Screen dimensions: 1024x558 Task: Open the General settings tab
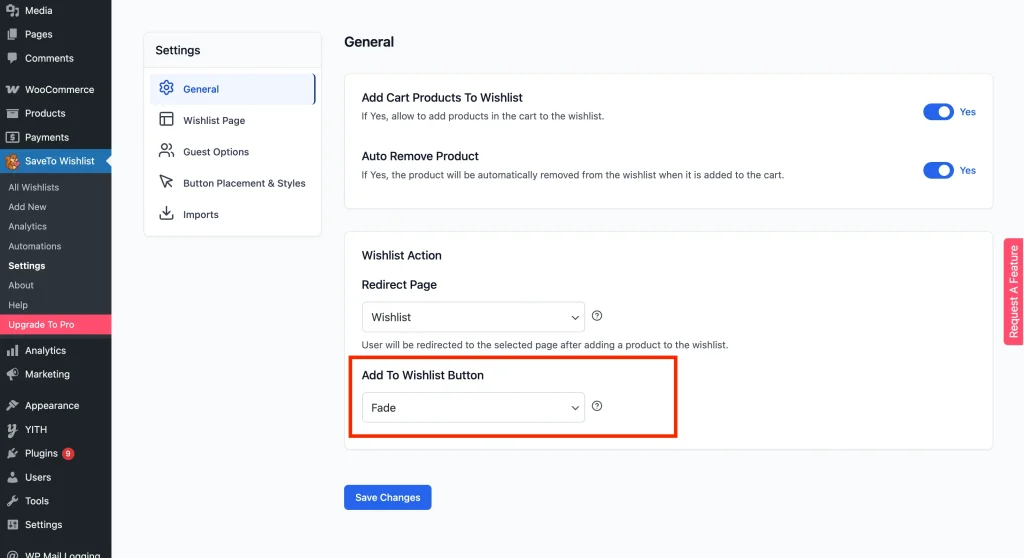click(x=232, y=89)
